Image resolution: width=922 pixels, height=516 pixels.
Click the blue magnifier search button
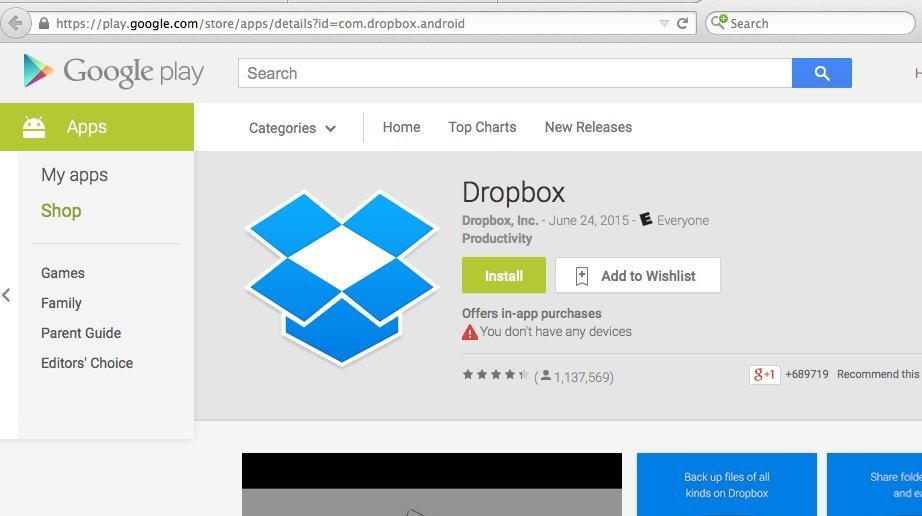821,73
